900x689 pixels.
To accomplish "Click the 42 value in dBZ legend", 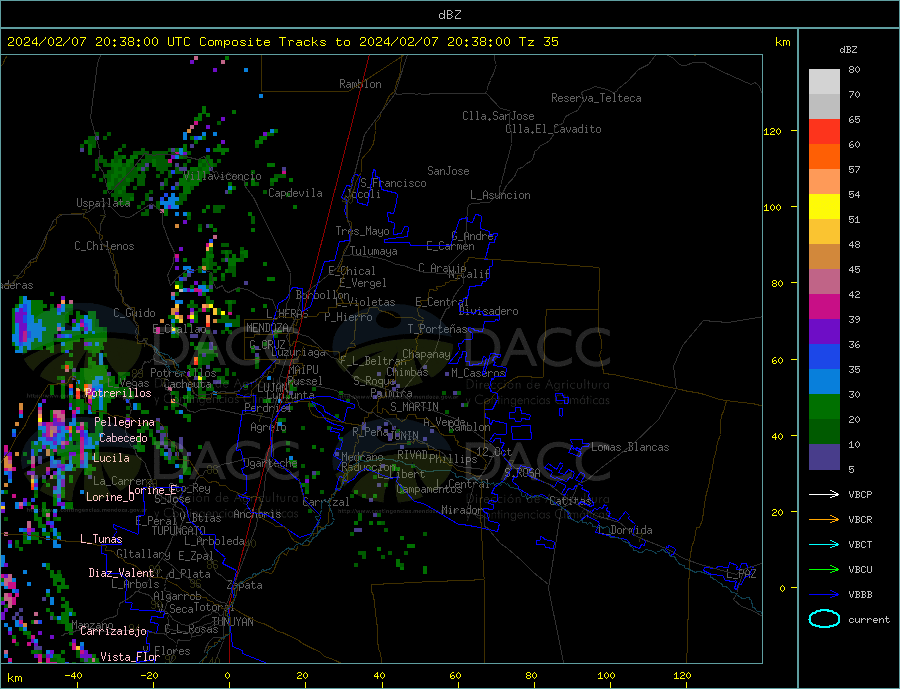I will pyautogui.click(x=854, y=295).
